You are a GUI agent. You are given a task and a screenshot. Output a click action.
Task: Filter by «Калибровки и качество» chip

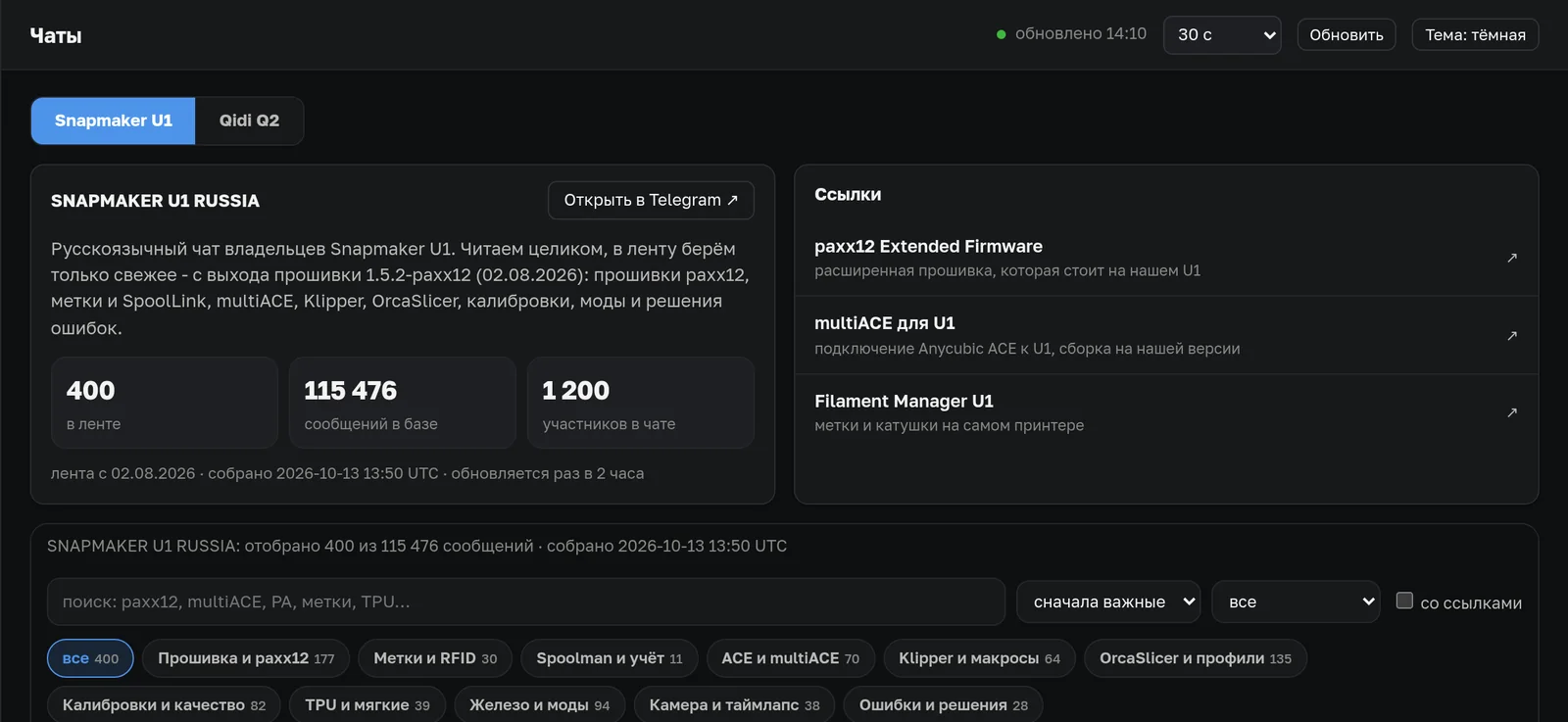[x=164, y=705]
